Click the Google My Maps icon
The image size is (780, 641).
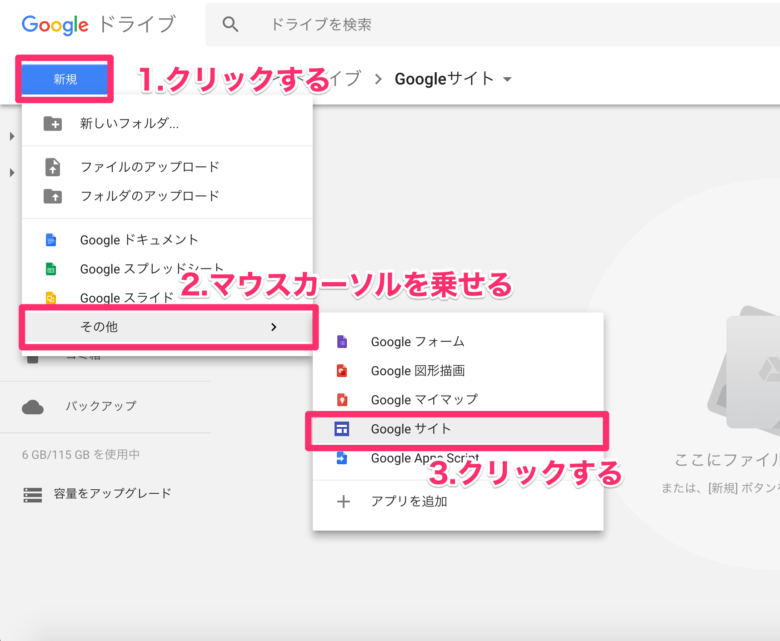point(342,400)
